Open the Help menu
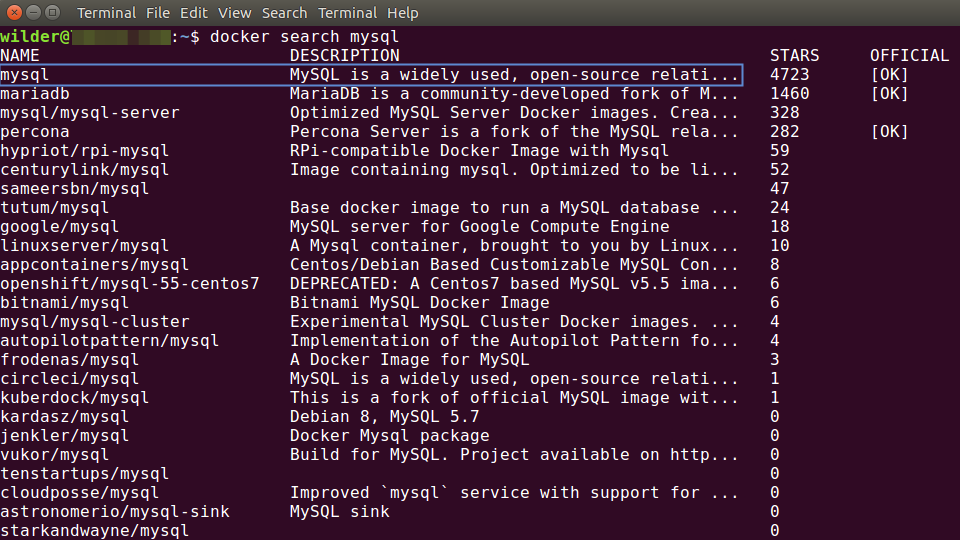 pyautogui.click(x=402, y=13)
